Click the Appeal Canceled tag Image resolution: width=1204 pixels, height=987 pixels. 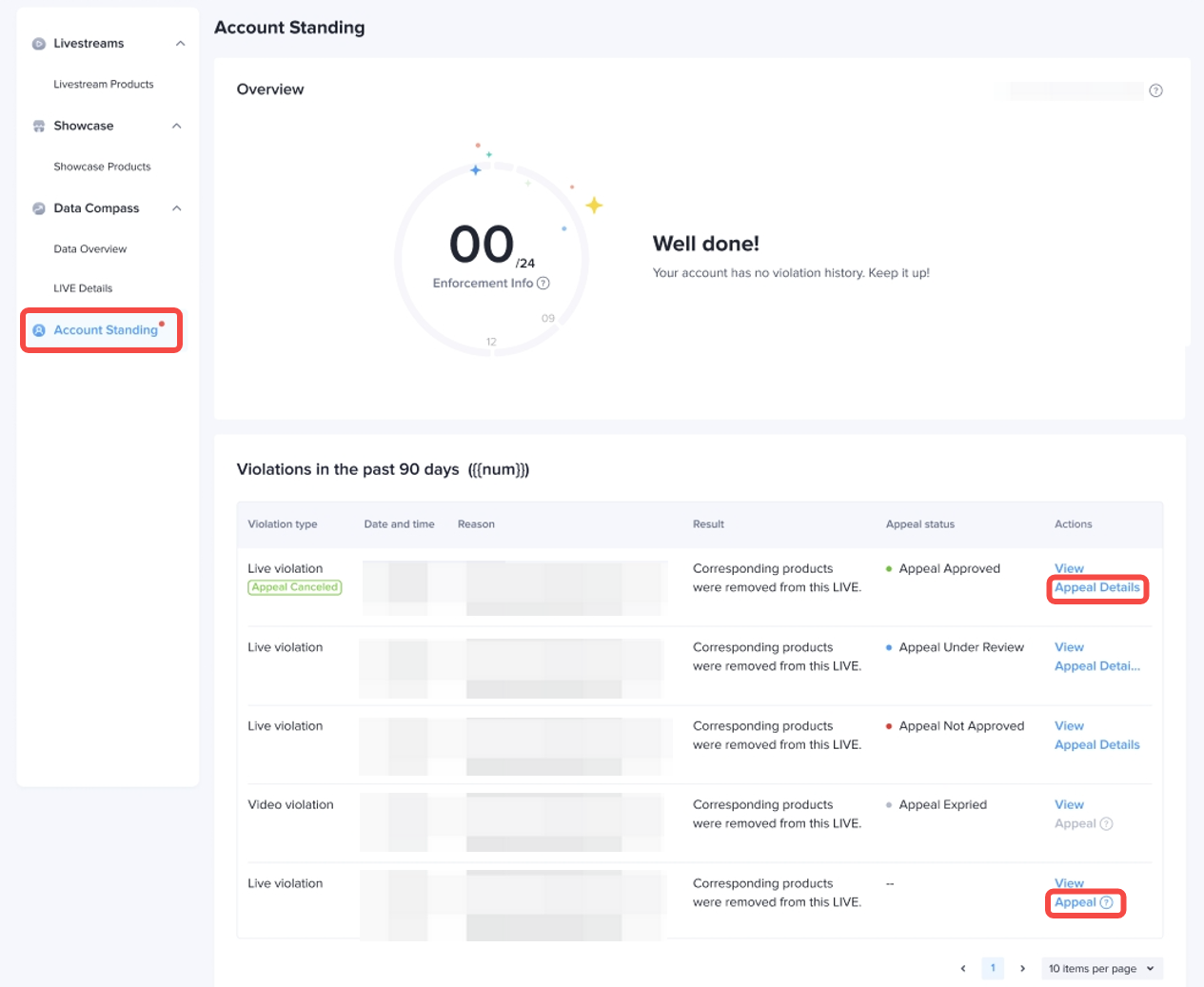(295, 587)
